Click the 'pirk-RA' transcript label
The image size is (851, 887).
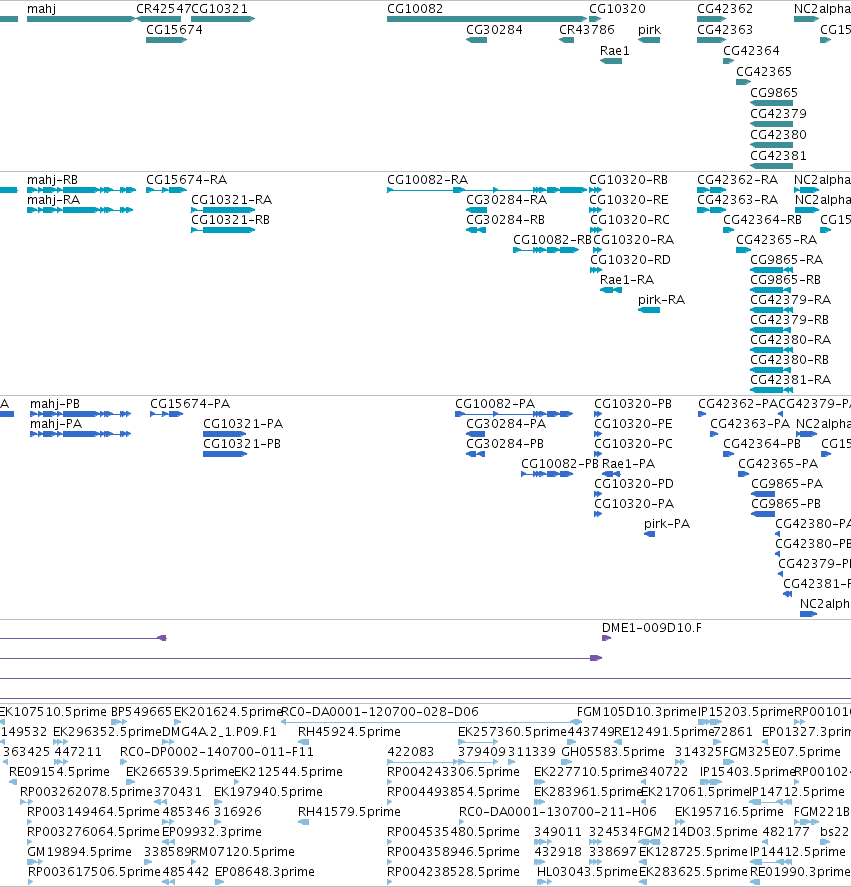(x=661, y=299)
